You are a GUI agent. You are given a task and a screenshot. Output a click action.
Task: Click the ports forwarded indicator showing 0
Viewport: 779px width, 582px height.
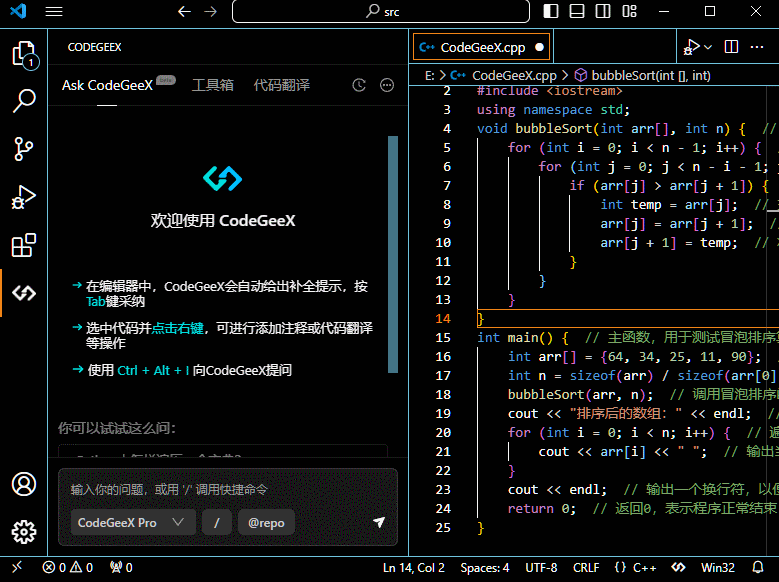click(x=121, y=568)
